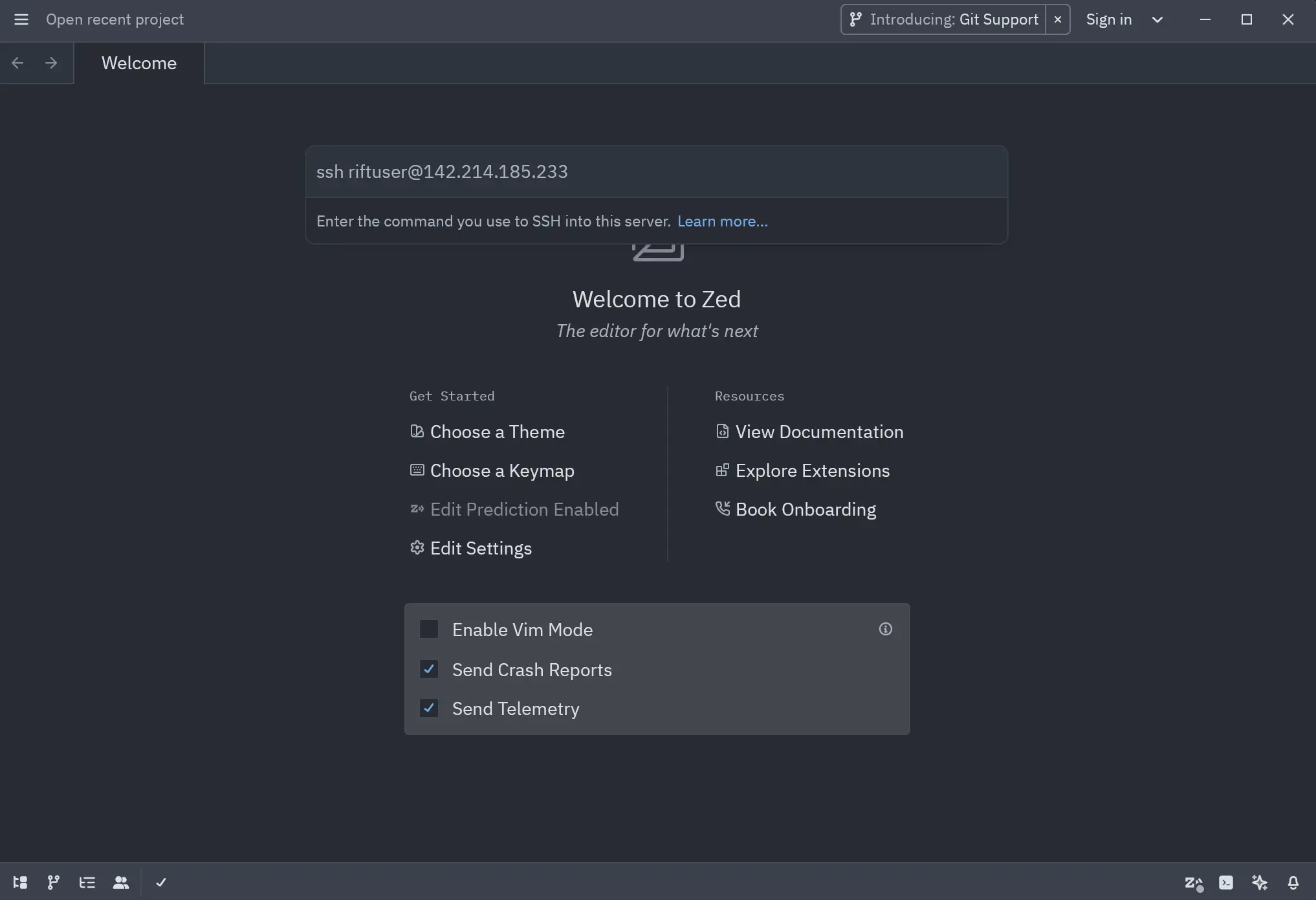Viewport: 1316px width, 900px height.
Task: Switch to the Welcome tab
Action: [x=138, y=63]
